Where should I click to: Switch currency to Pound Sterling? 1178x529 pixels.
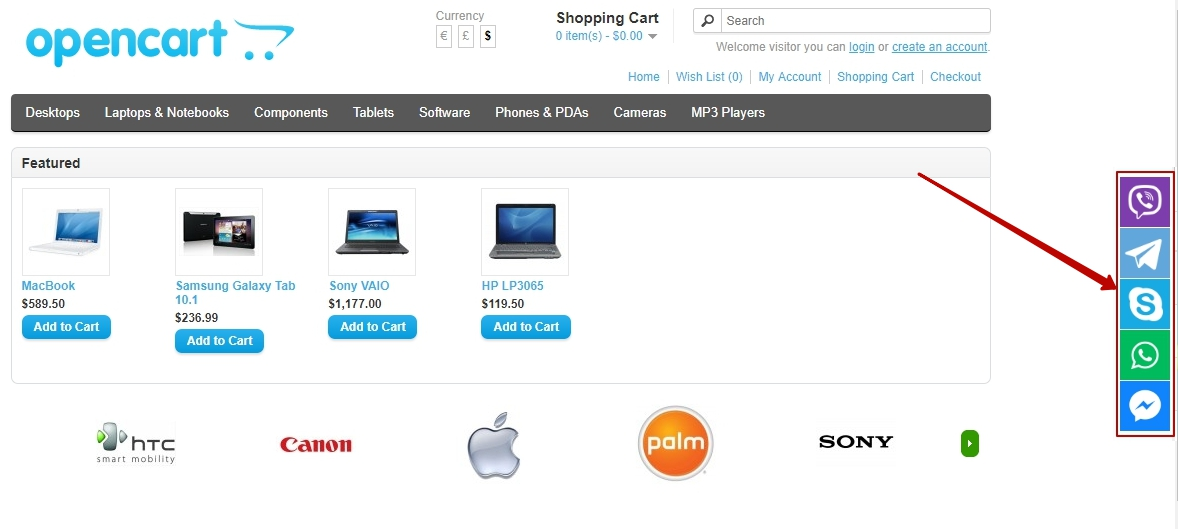466,36
